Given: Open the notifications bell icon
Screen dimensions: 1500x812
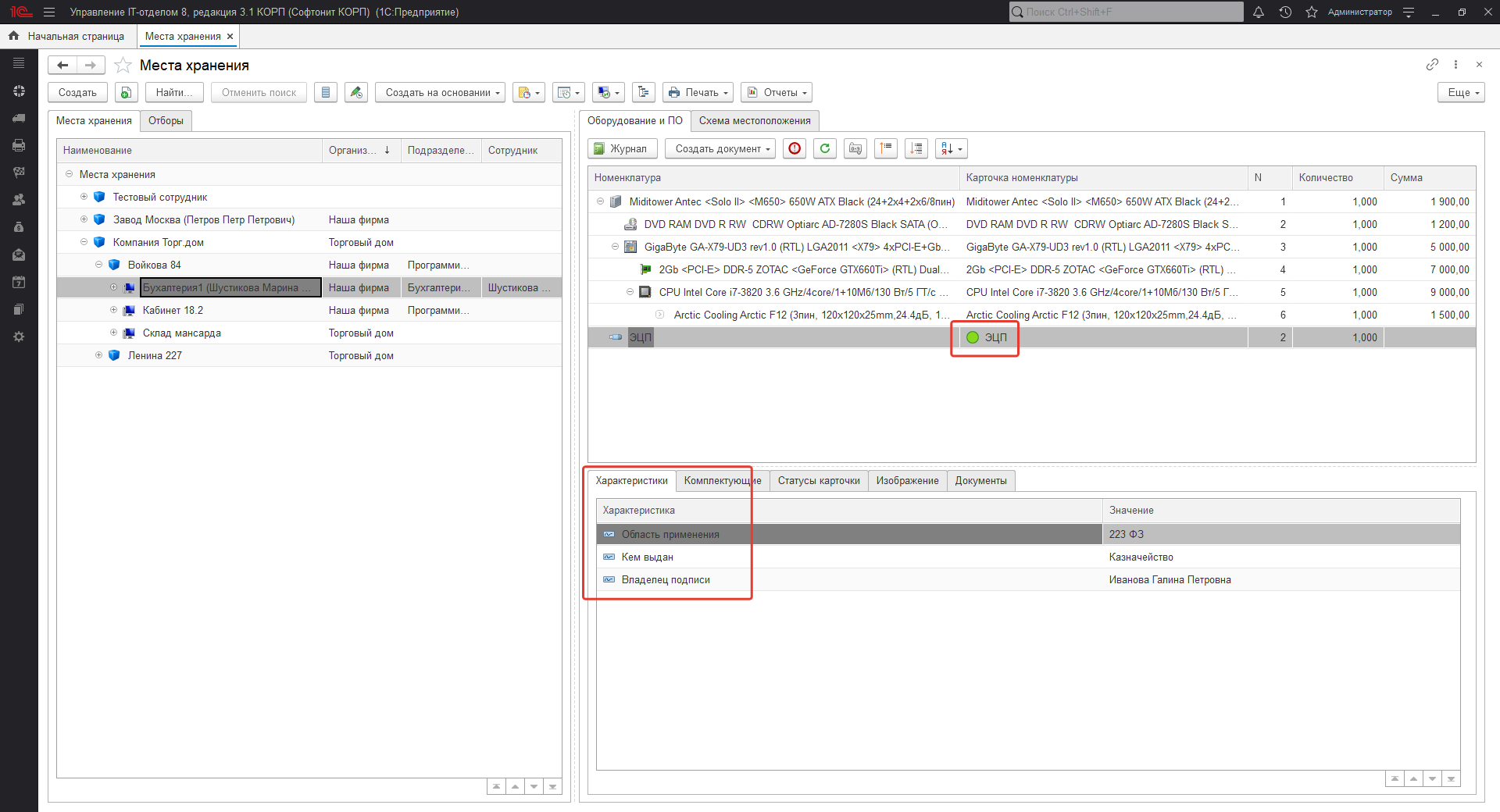Looking at the screenshot, I should pyautogui.click(x=1258, y=12).
